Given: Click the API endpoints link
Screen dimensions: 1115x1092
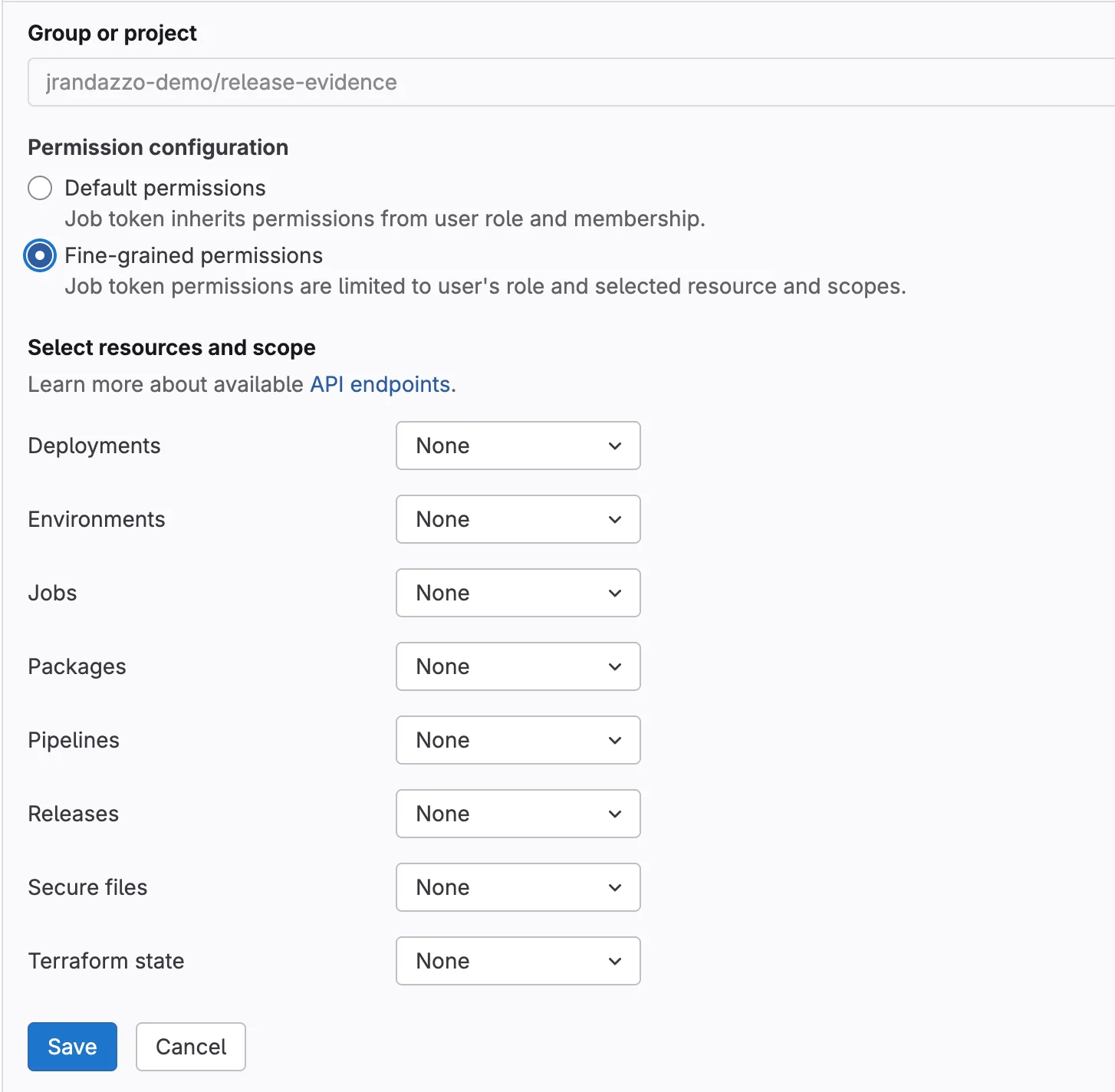Looking at the screenshot, I should point(379,384).
